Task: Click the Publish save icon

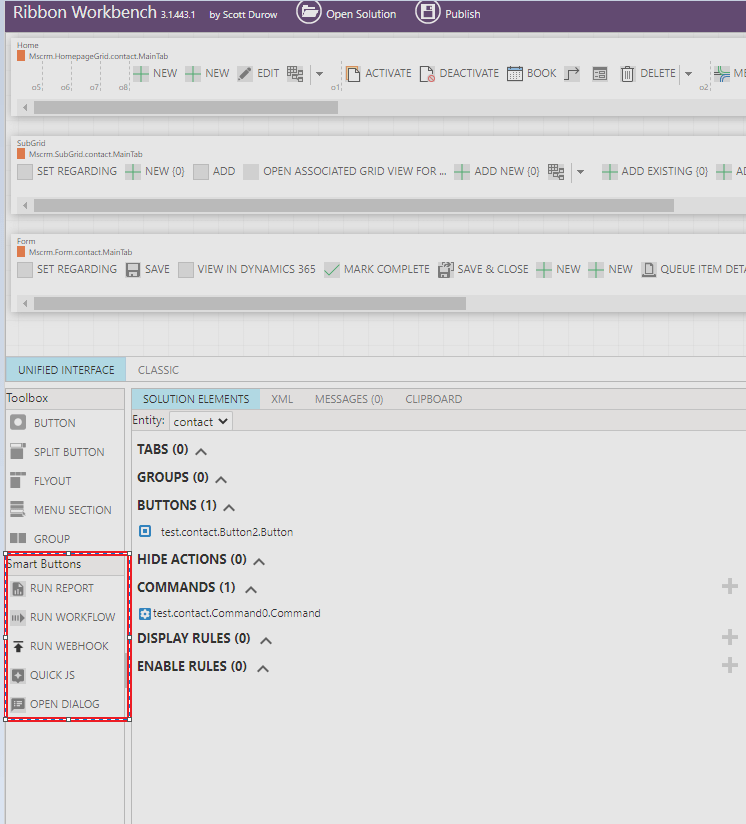Action: pos(428,13)
